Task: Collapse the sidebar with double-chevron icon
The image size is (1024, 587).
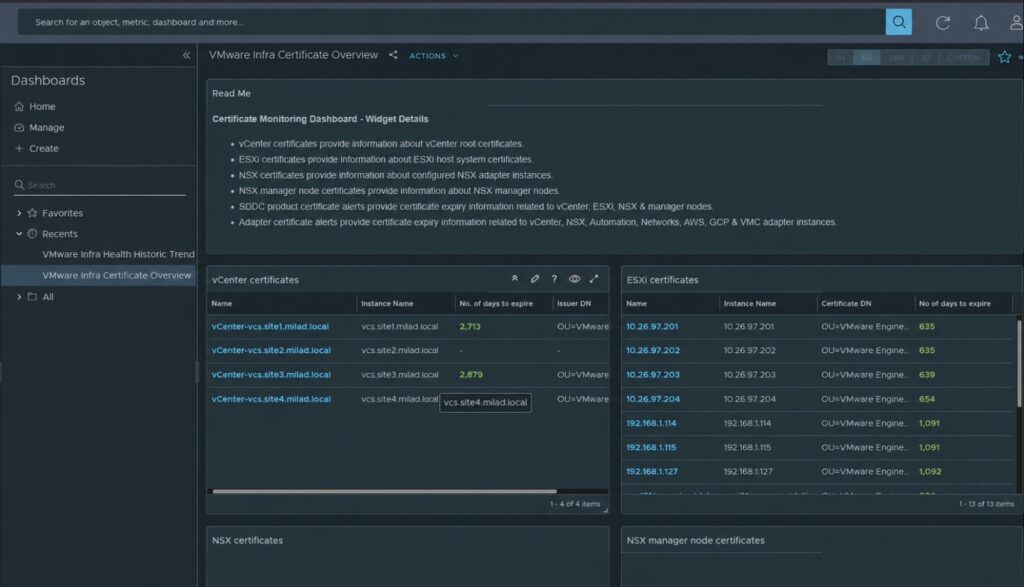Action: (x=186, y=56)
